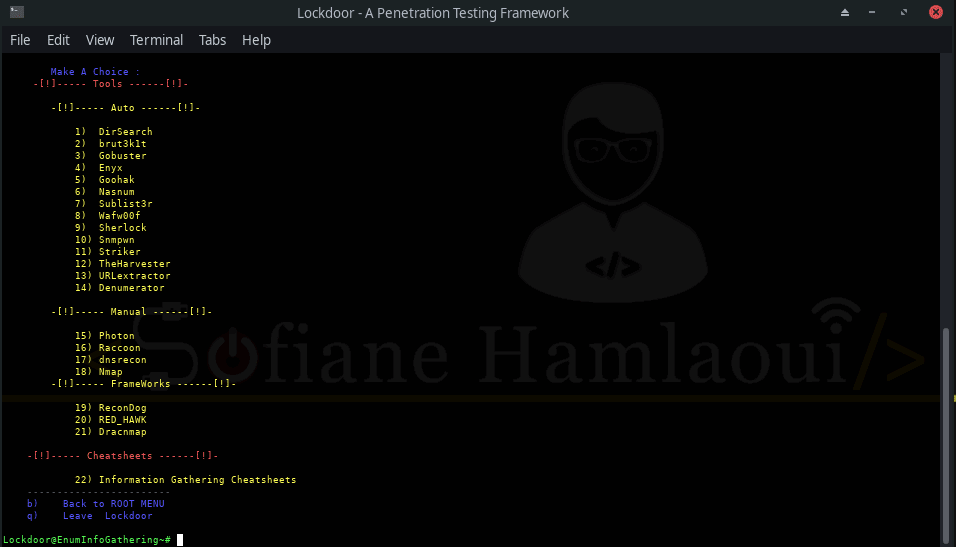This screenshot has height=547, width=956.
Task: Click the window title 'Lockdoor - A Penetration Testing Framework'
Action: tap(433, 13)
